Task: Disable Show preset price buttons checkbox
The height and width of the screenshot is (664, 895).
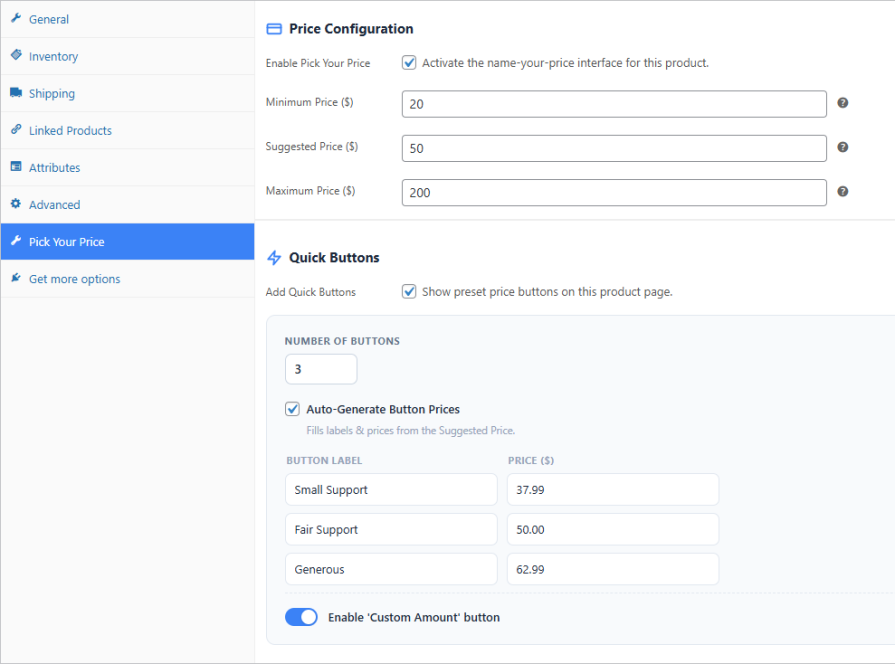Action: click(409, 291)
